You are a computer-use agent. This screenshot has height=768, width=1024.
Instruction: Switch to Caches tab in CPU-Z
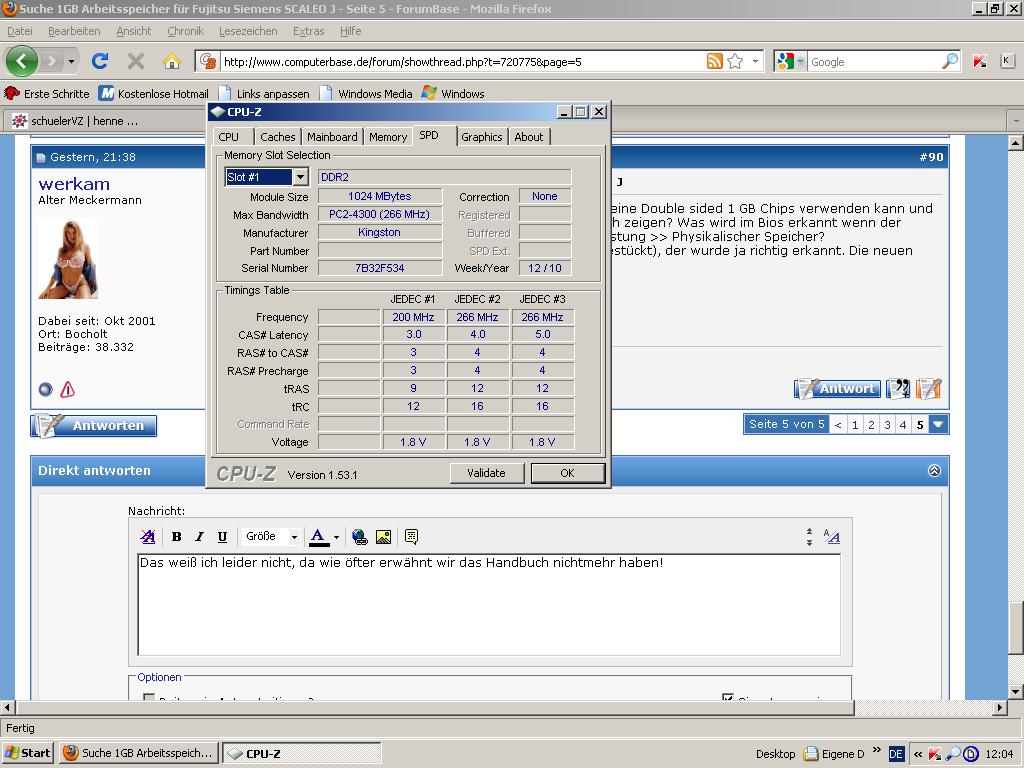(278, 137)
